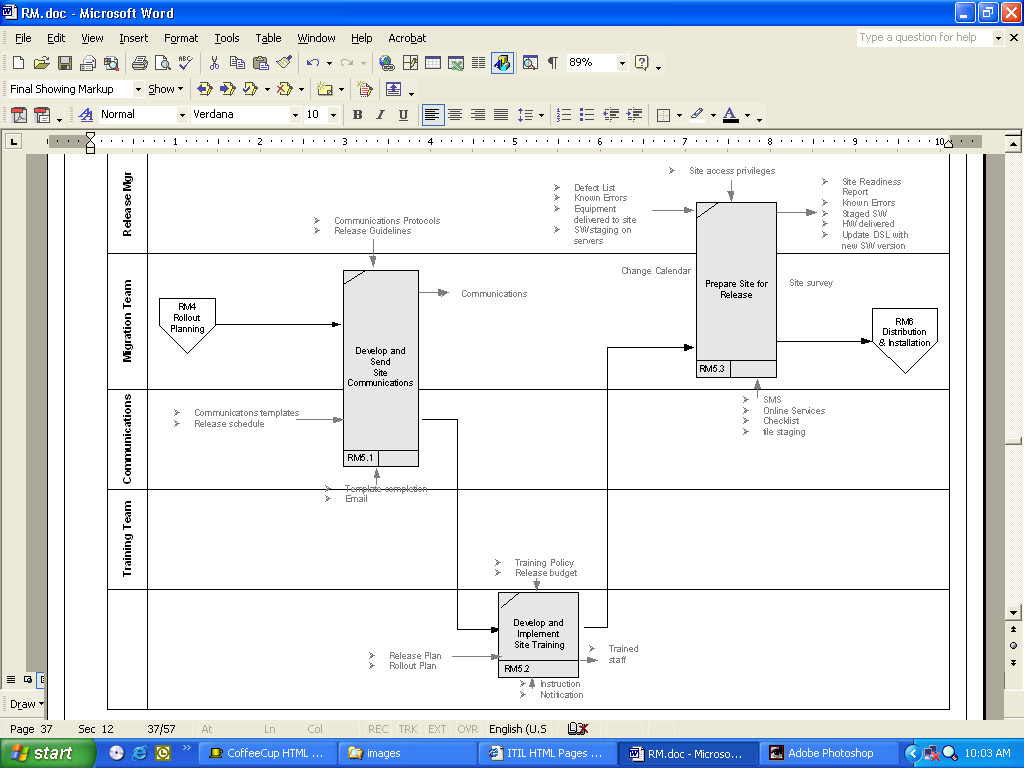The height and width of the screenshot is (768, 1024).
Task: Open the 89% zoom dropdown
Action: 622,63
